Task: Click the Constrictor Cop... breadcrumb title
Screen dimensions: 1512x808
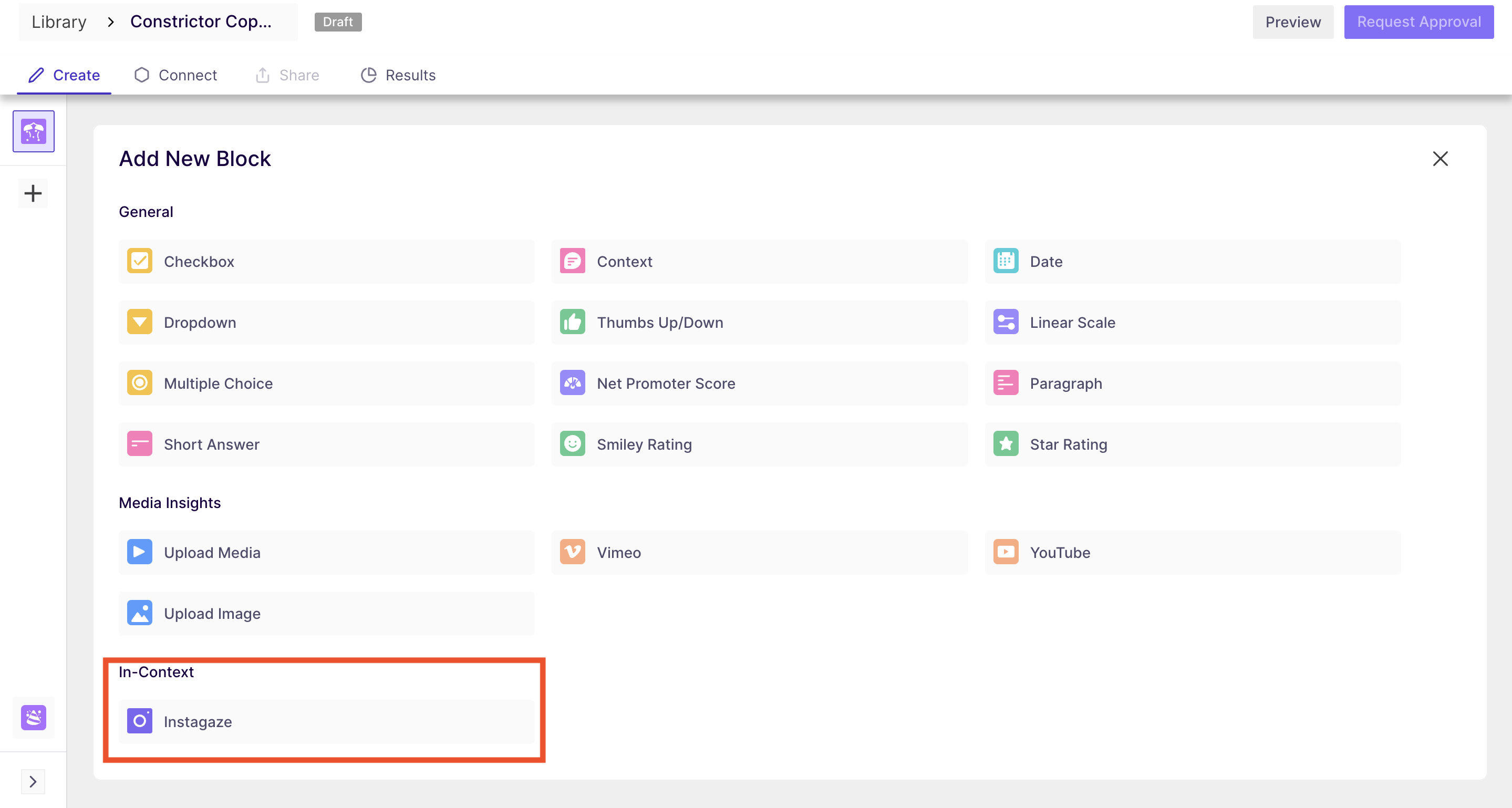Action: click(201, 22)
